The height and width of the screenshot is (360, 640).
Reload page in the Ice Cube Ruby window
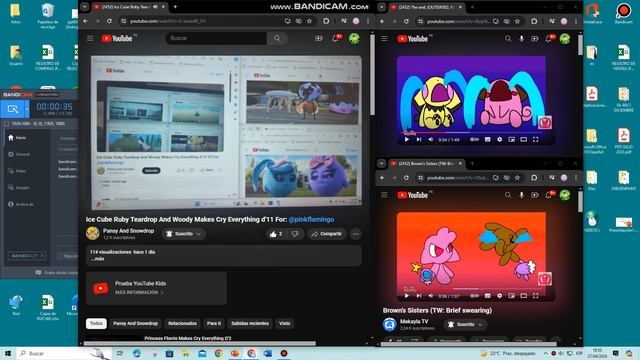109,21
